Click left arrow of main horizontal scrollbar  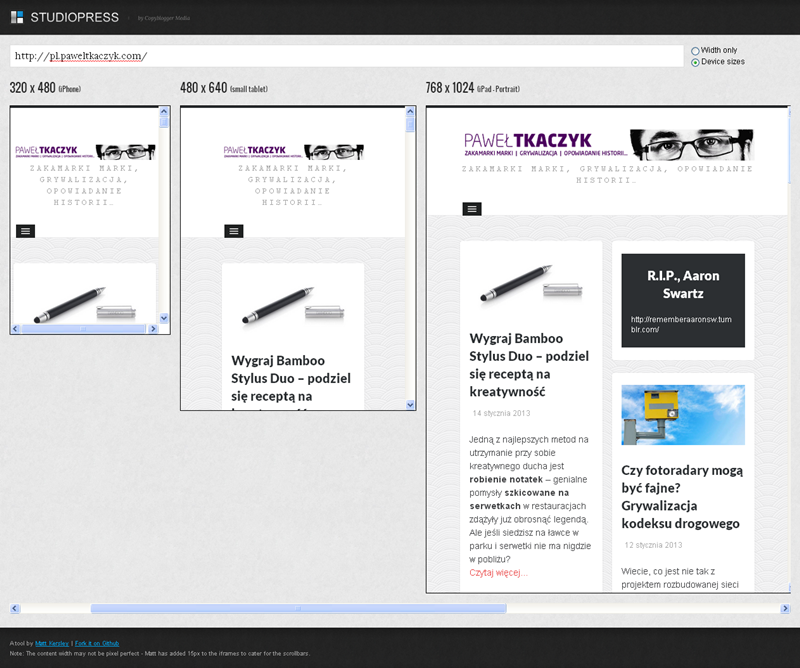(x=15, y=608)
